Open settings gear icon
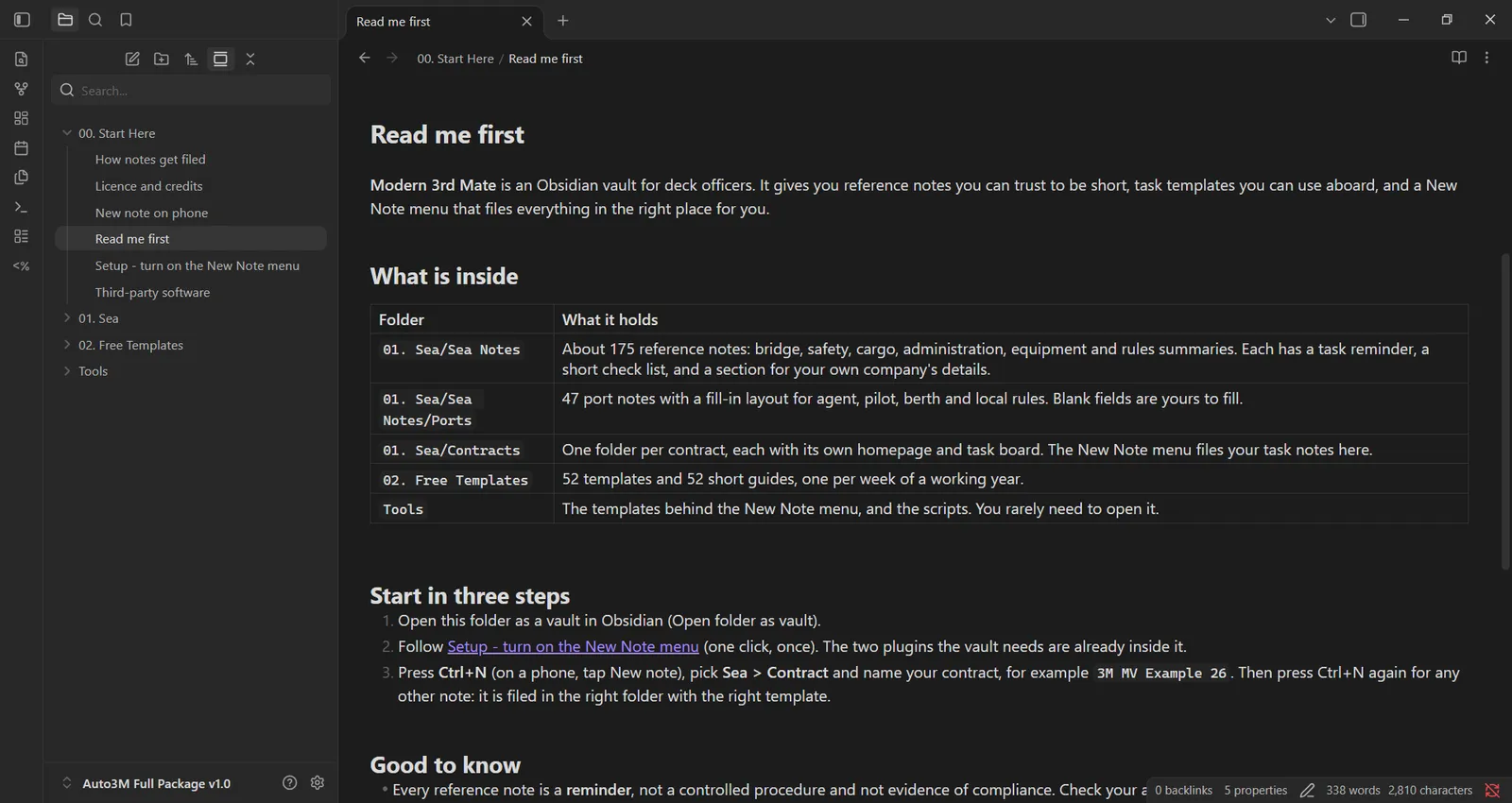 pyautogui.click(x=318, y=782)
